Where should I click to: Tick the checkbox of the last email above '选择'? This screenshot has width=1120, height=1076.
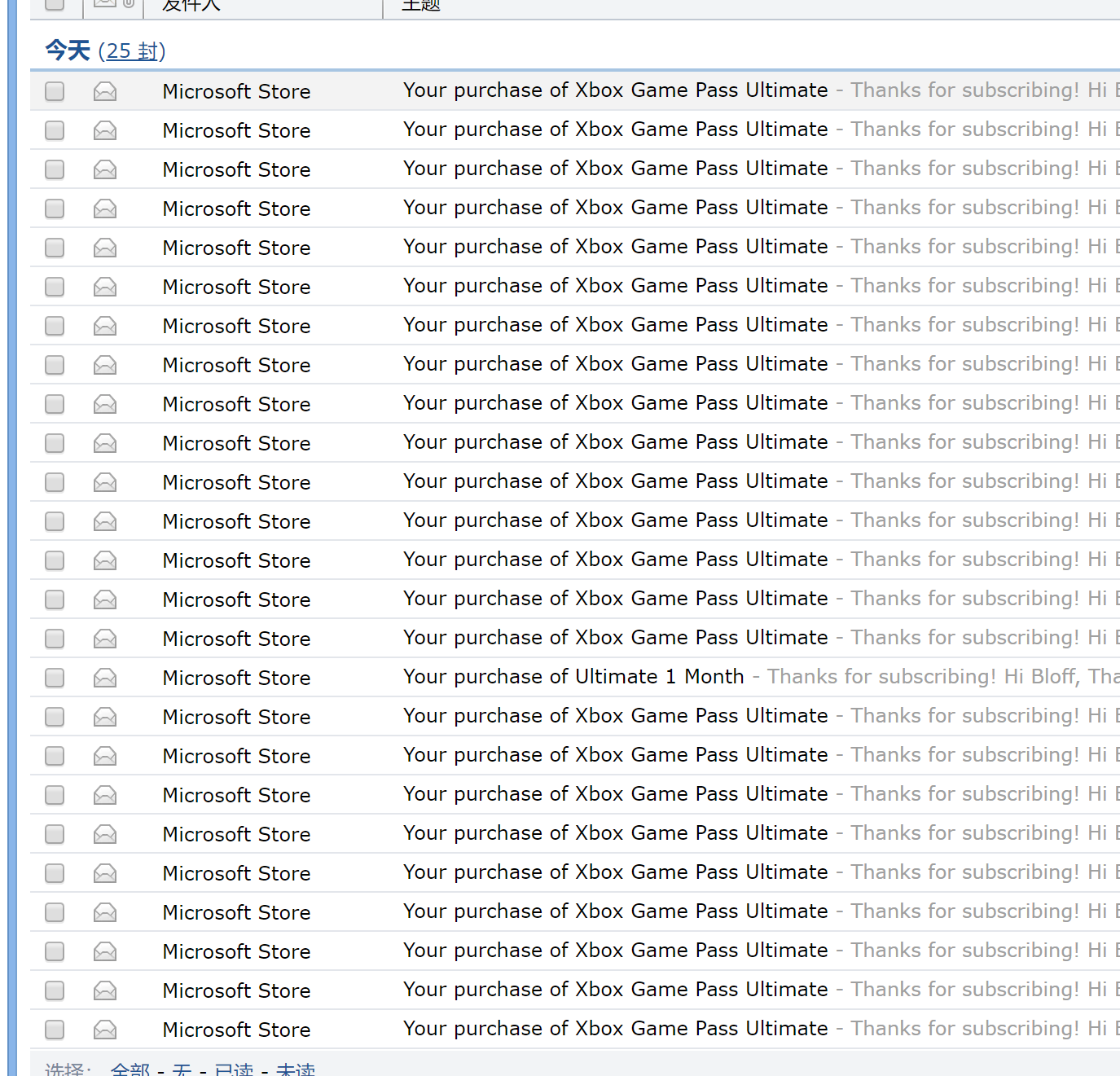(55, 1030)
